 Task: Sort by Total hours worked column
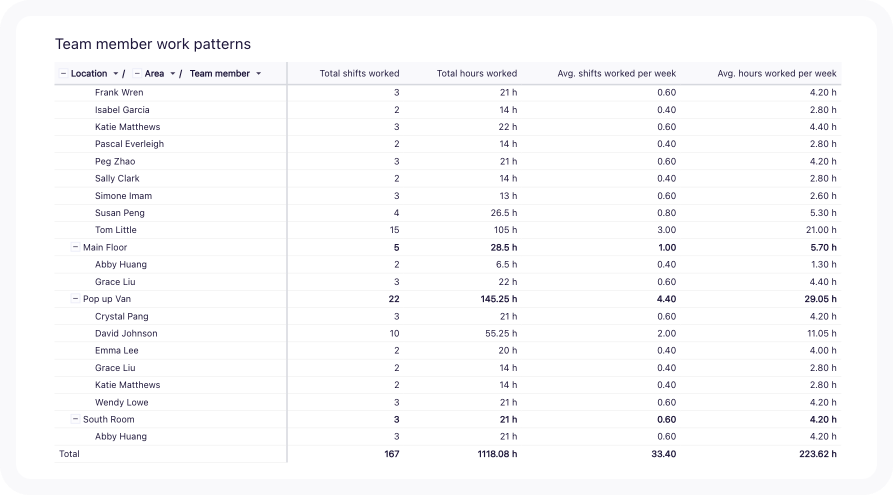[x=477, y=73]
